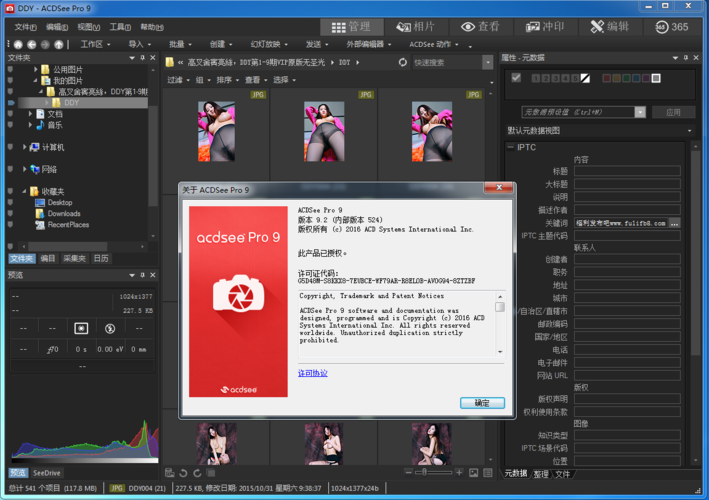Pin the Properties-Metadata panel with pushpin icon
Image resolution: width=709 pixels, height=500 pixels.
tap(685, 58)
